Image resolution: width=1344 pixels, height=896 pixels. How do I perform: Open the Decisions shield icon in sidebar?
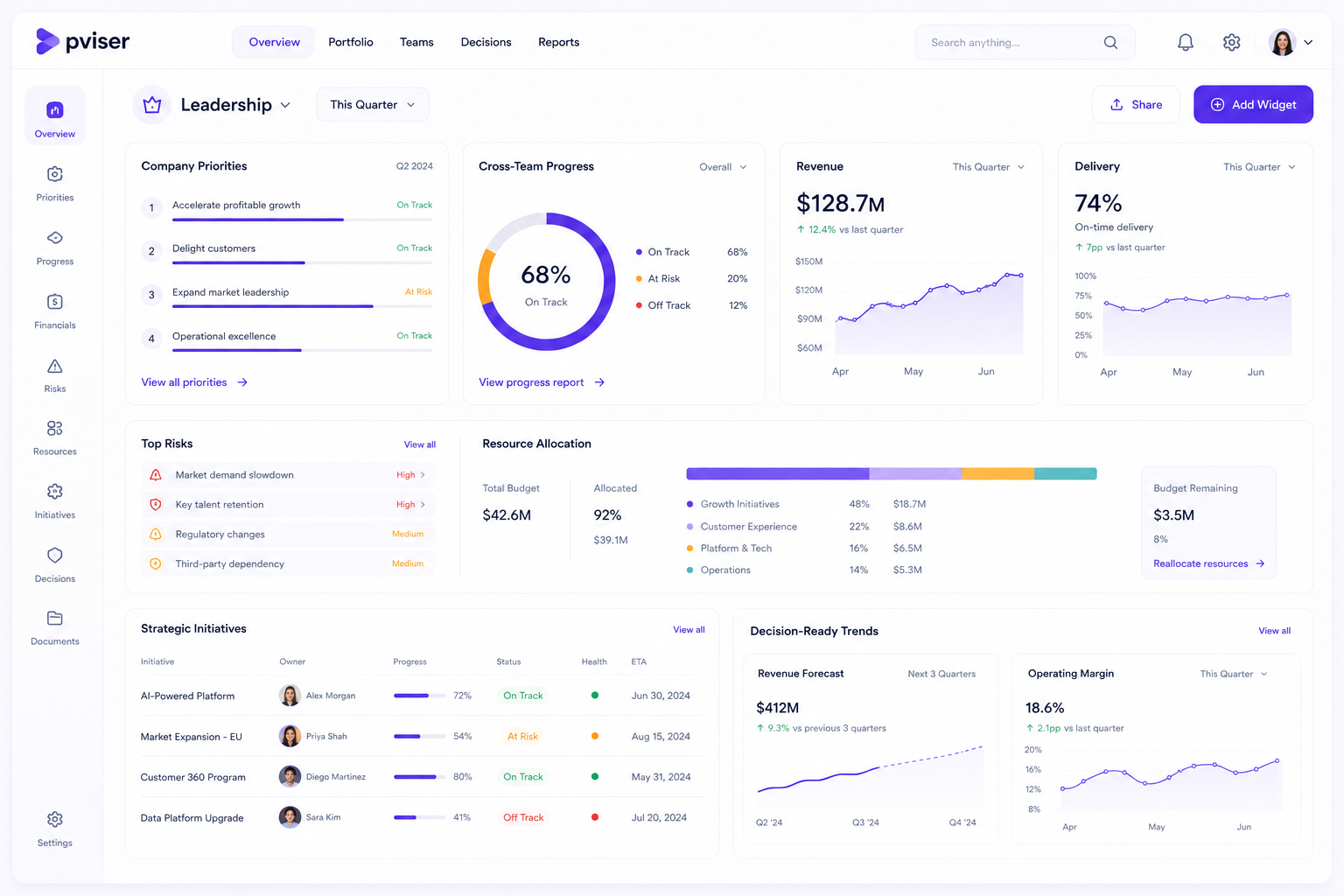(x=54, y=556)
